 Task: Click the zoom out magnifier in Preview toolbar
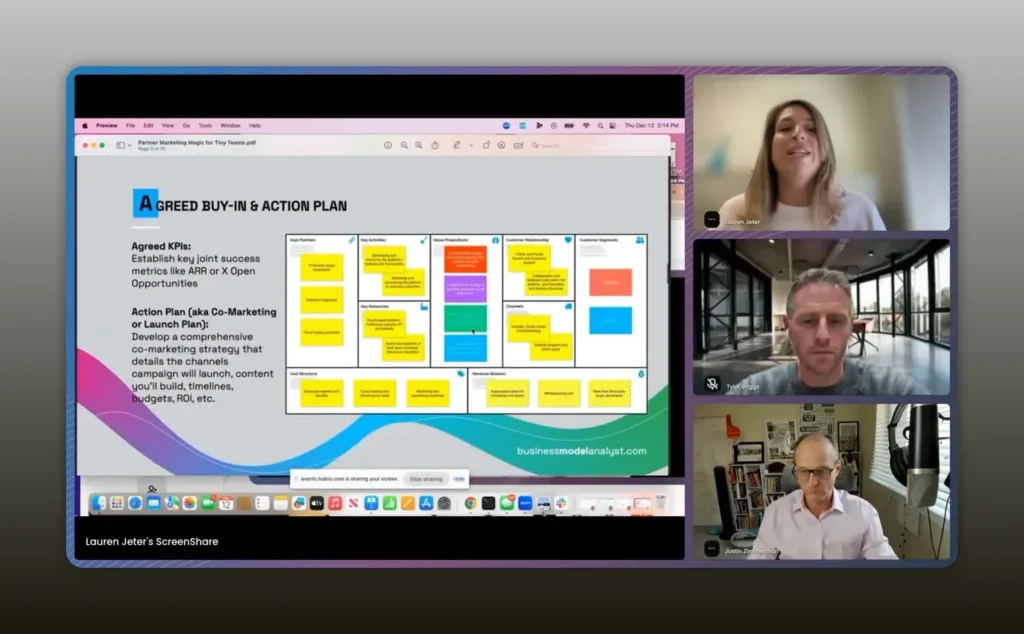[404, 145]
